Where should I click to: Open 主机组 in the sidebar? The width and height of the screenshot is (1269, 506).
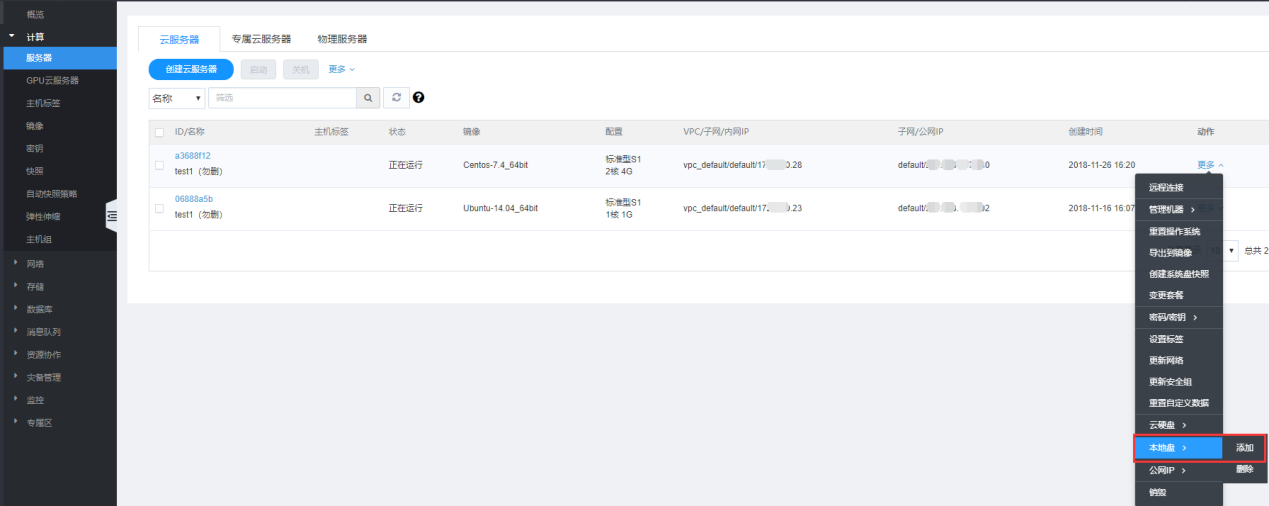coord(39,239)
